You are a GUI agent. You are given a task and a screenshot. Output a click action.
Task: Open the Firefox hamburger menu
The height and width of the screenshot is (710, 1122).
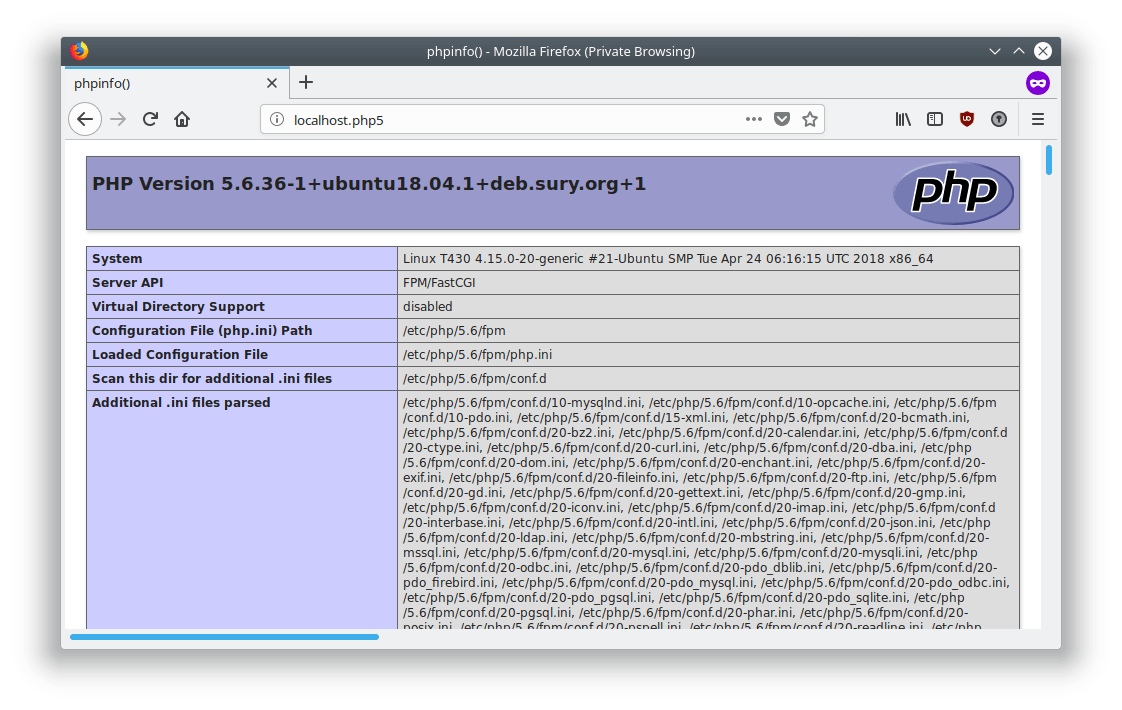(x=1038, y=119)
